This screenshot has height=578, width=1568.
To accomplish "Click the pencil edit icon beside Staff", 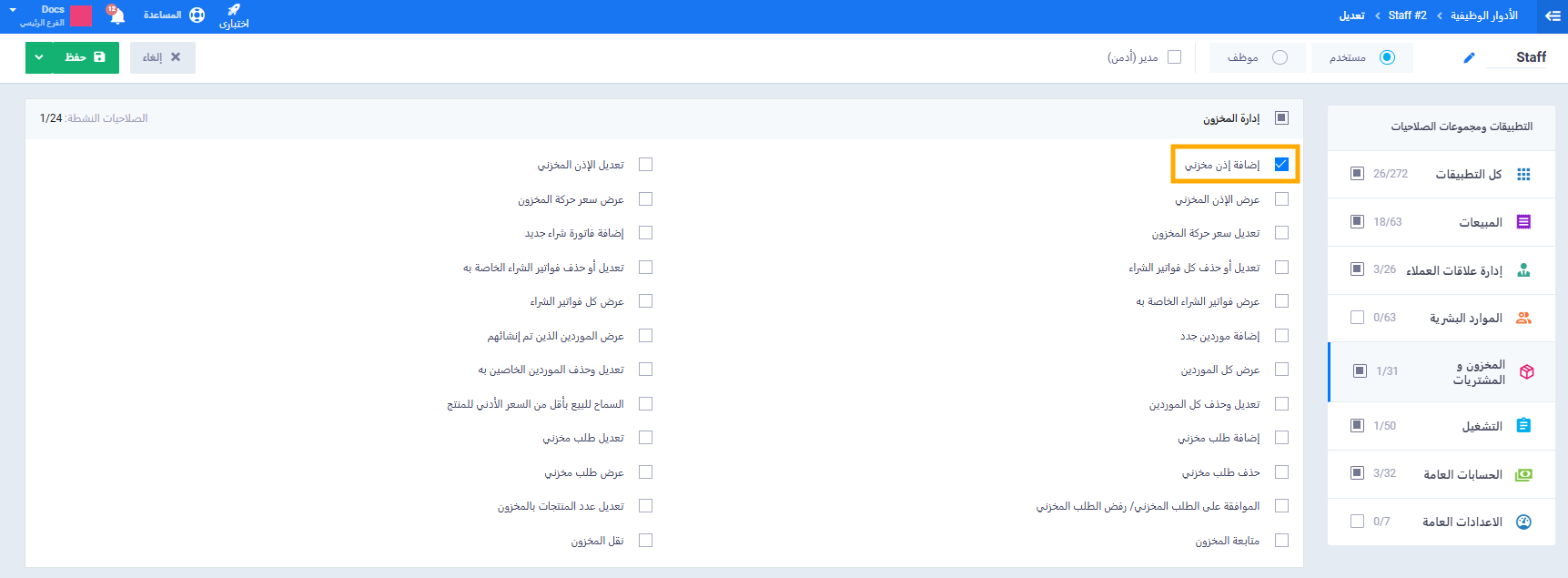I will (x=1469, y=58).
